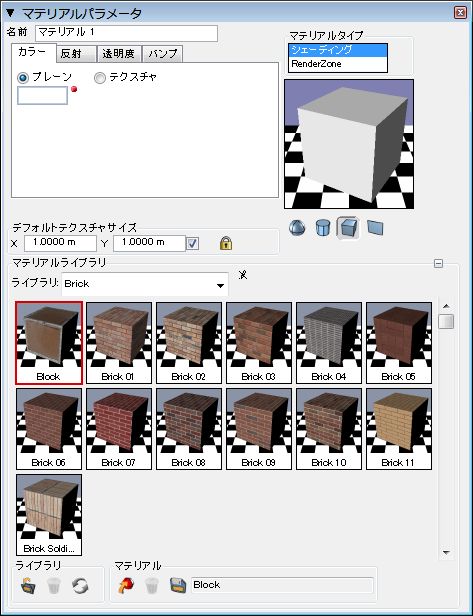This screenshot has height=616, width=473.
Task: Switch to the 反射 tab
Action: pyautogui.click(x=77, y=54)
